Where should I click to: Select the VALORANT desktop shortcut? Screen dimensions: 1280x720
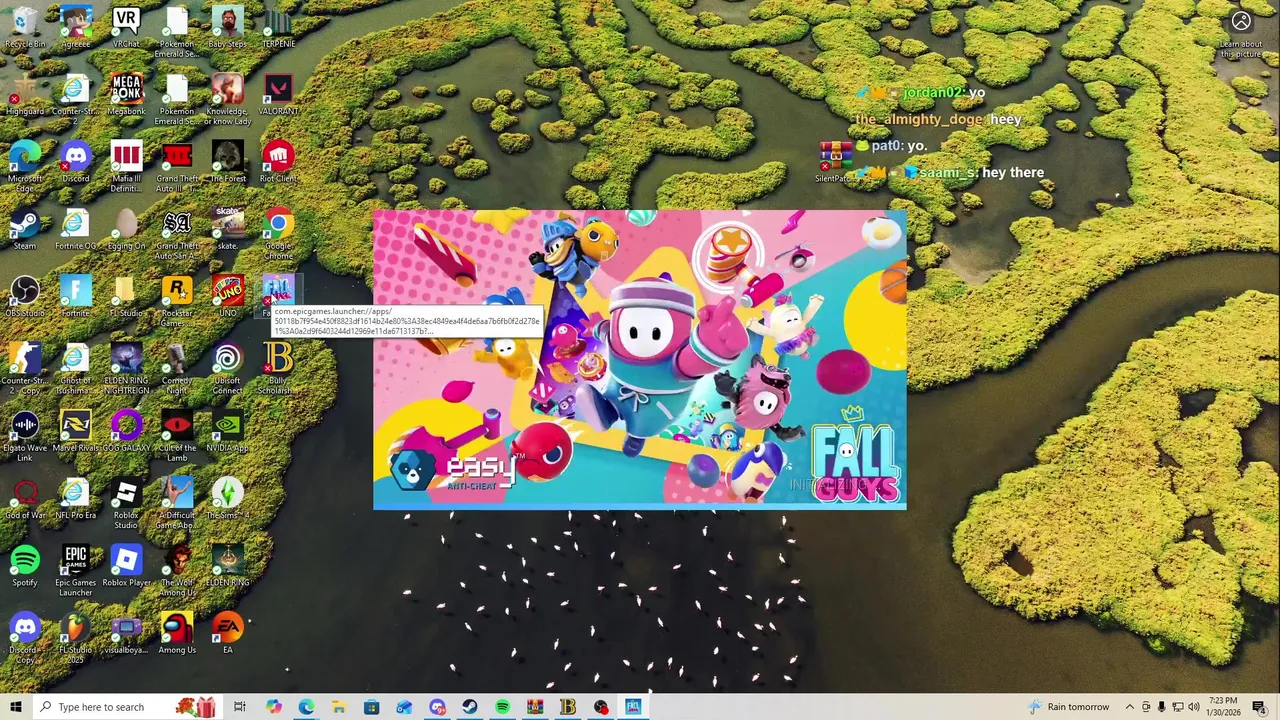(278, 94)
